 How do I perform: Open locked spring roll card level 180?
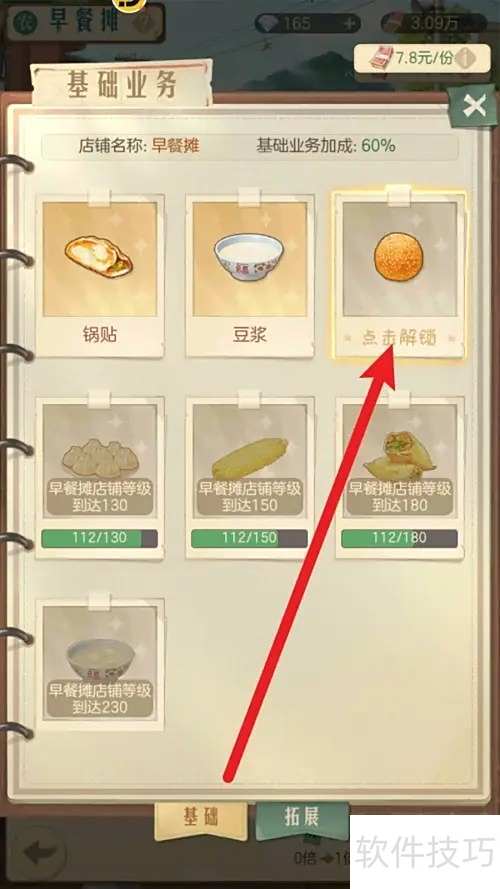click(x=400, y=477)
